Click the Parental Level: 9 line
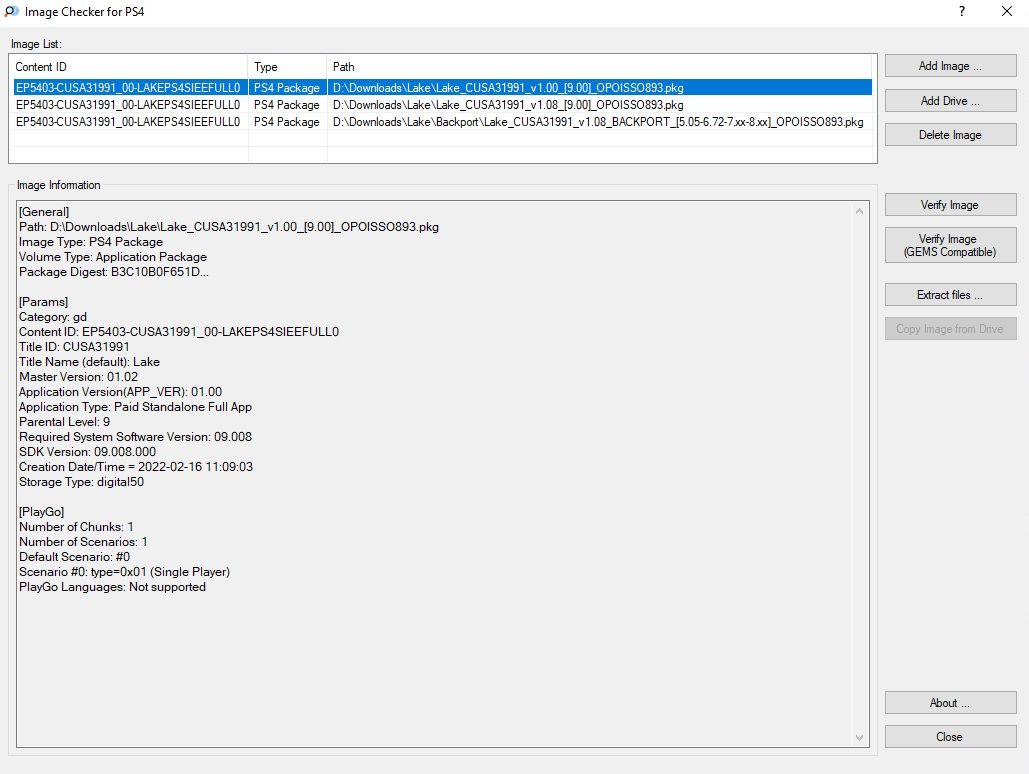 coord(64,421)
